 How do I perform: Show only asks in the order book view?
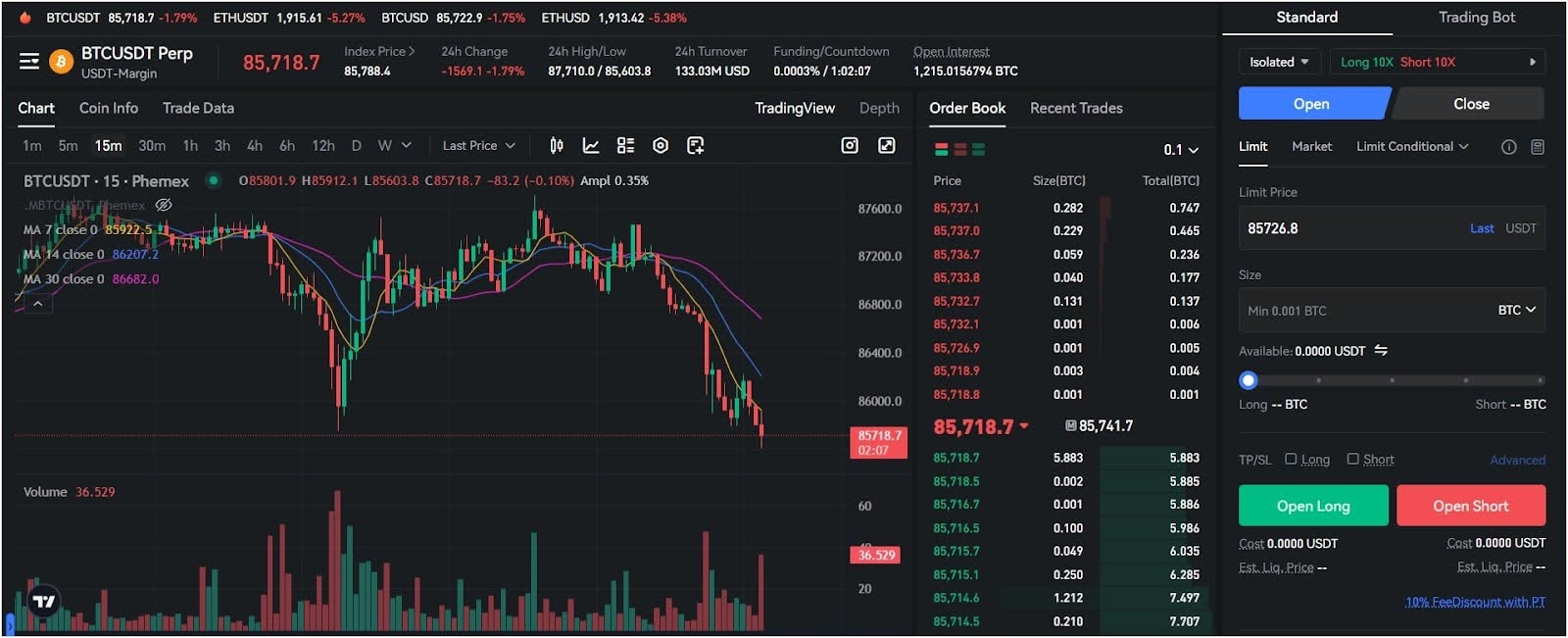tap(960, 149)
